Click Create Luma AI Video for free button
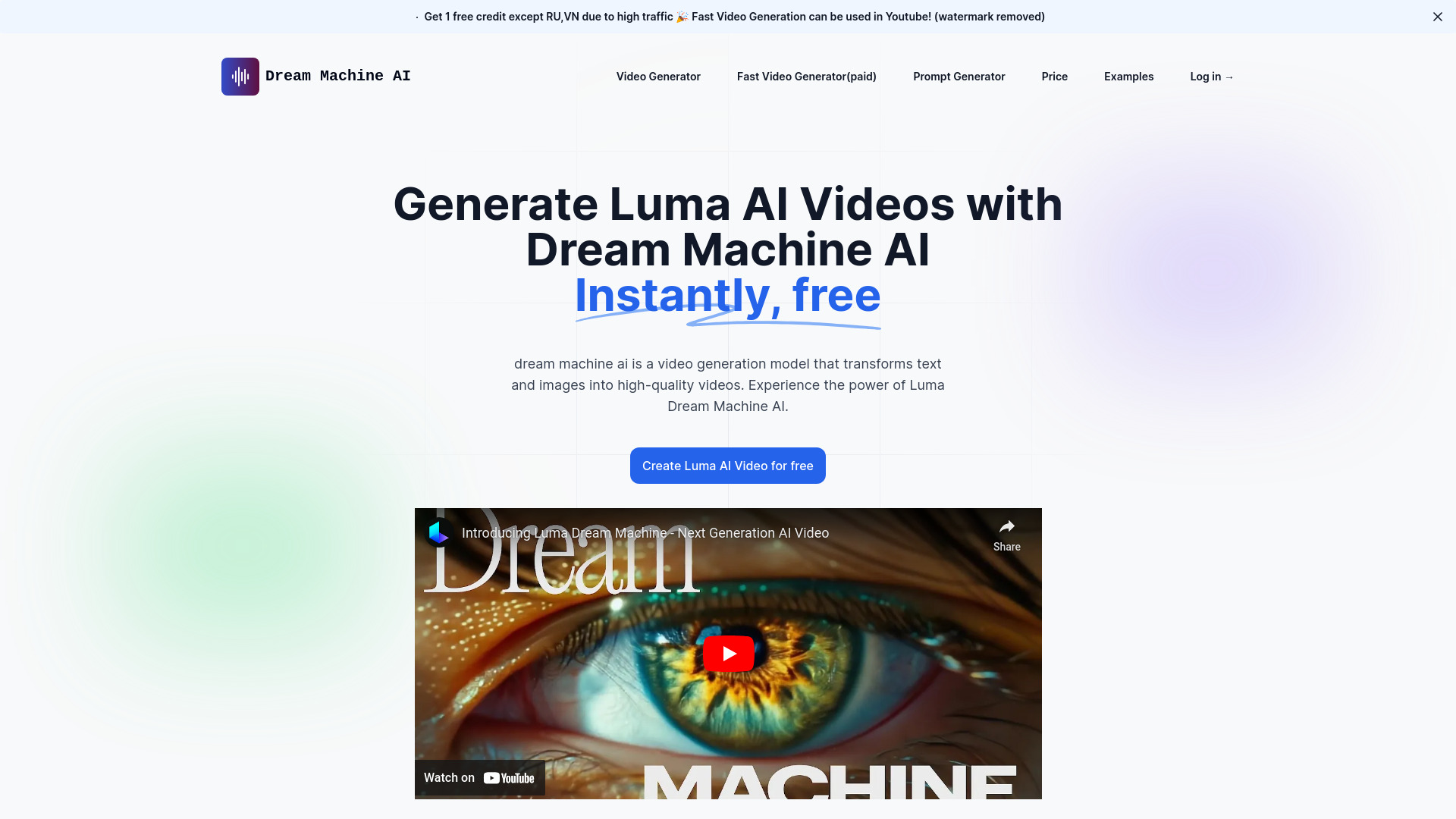The height and width of the screenshot is (819, 1456). point(728,465)
